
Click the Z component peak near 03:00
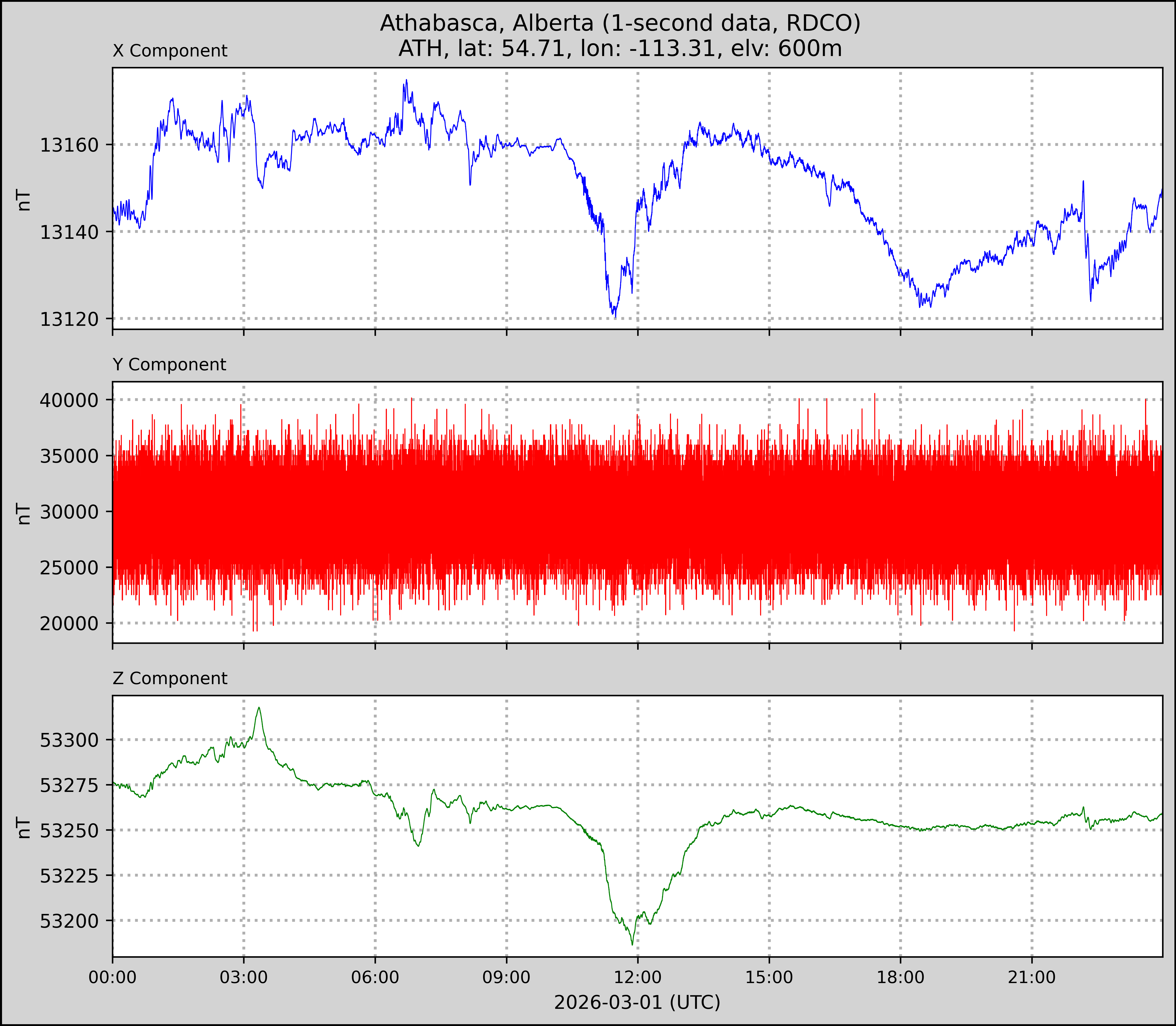click(x=259, y=708)
